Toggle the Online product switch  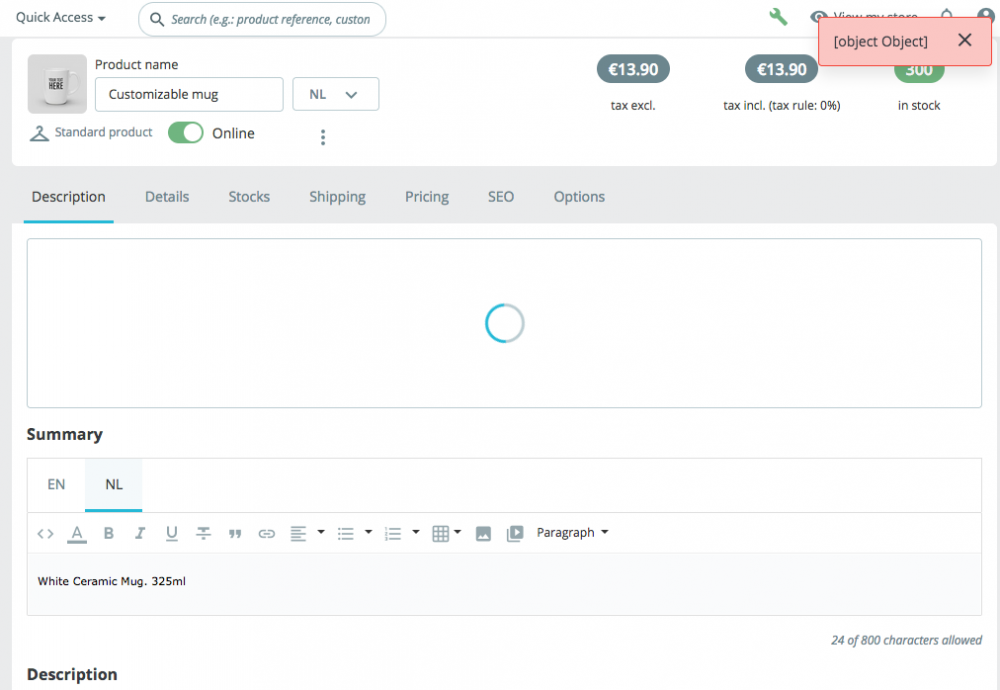(x=186, y=133)
